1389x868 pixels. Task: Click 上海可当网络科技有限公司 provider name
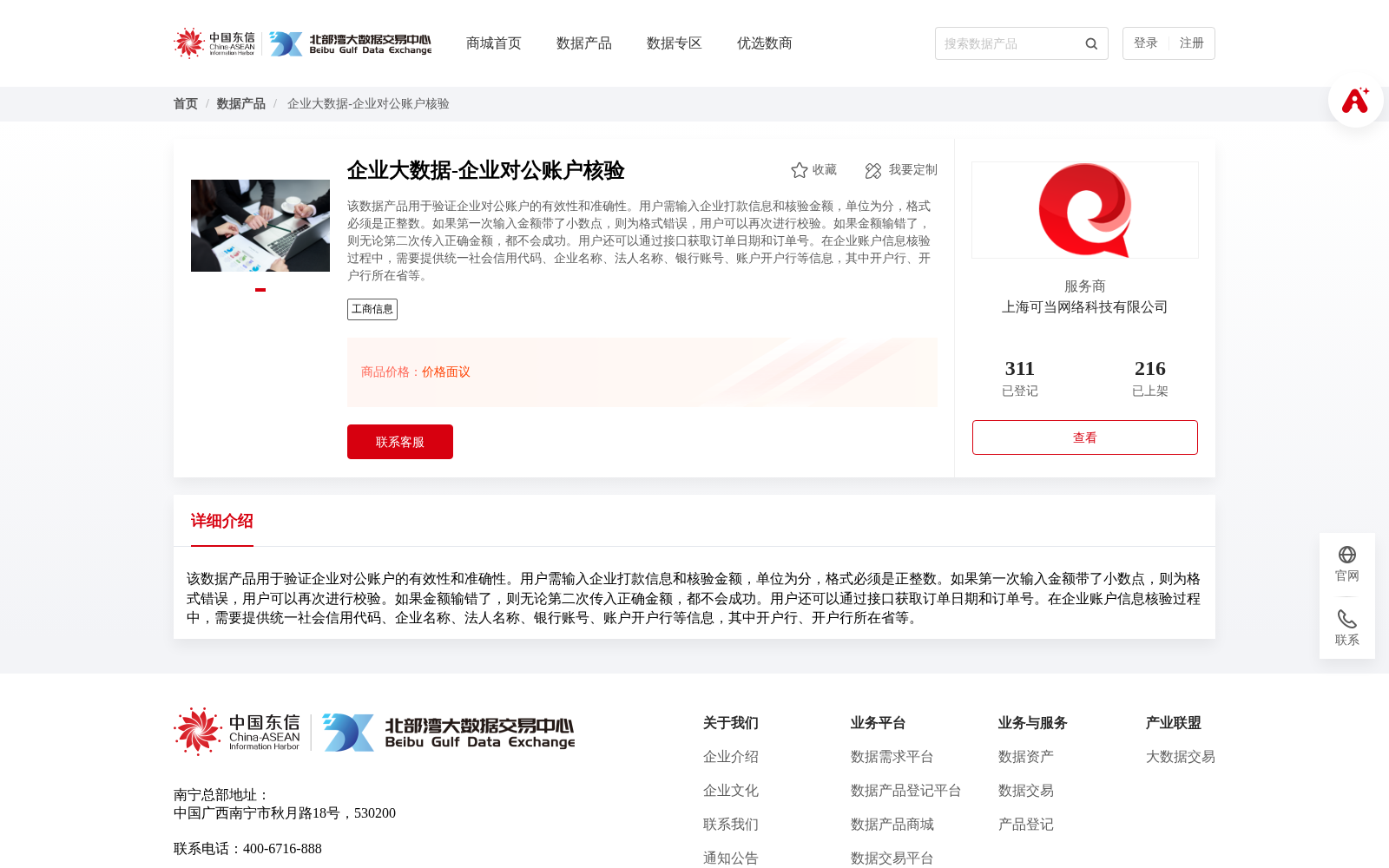1085,307
